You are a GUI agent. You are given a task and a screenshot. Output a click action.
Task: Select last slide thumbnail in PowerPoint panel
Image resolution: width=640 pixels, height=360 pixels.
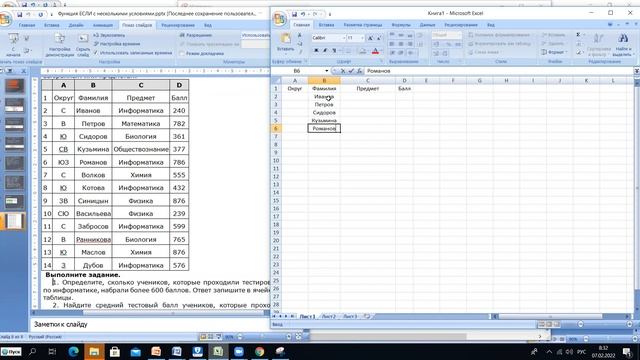(14, 221)
